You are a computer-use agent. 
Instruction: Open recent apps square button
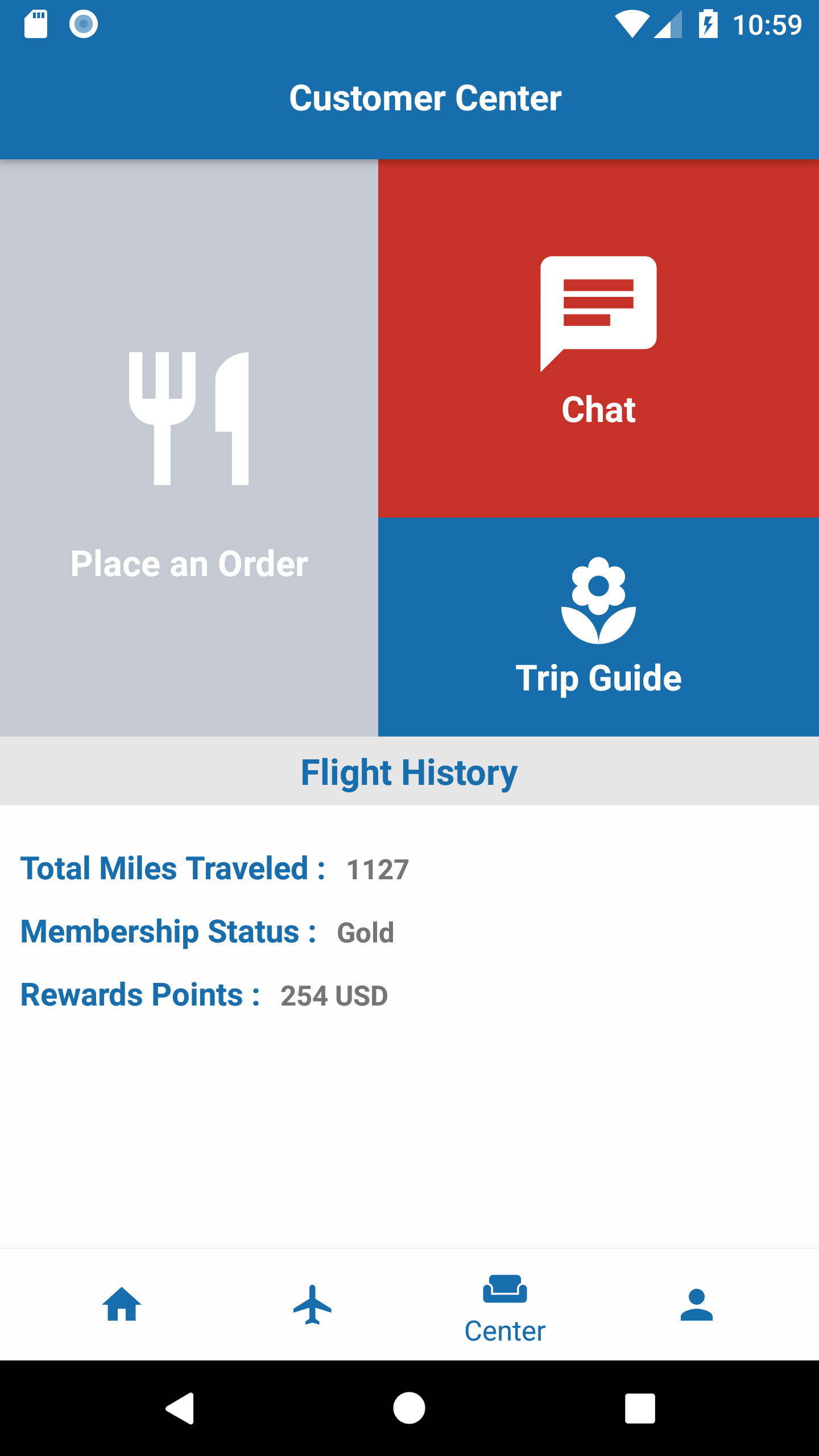(640, 1408)
